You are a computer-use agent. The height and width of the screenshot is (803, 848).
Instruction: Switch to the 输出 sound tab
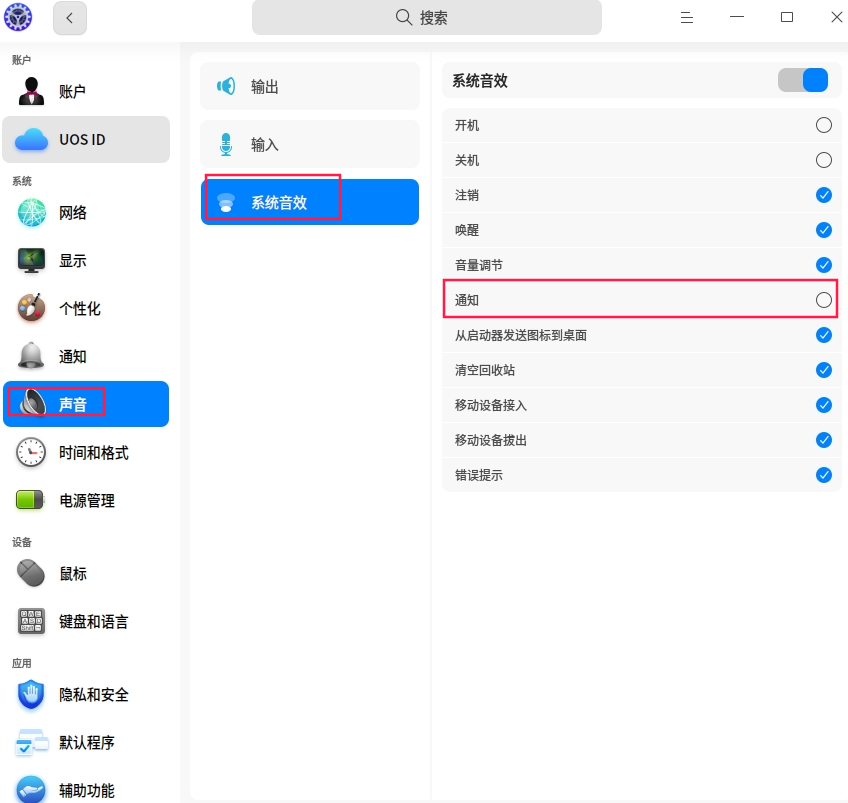coord(310,87)
